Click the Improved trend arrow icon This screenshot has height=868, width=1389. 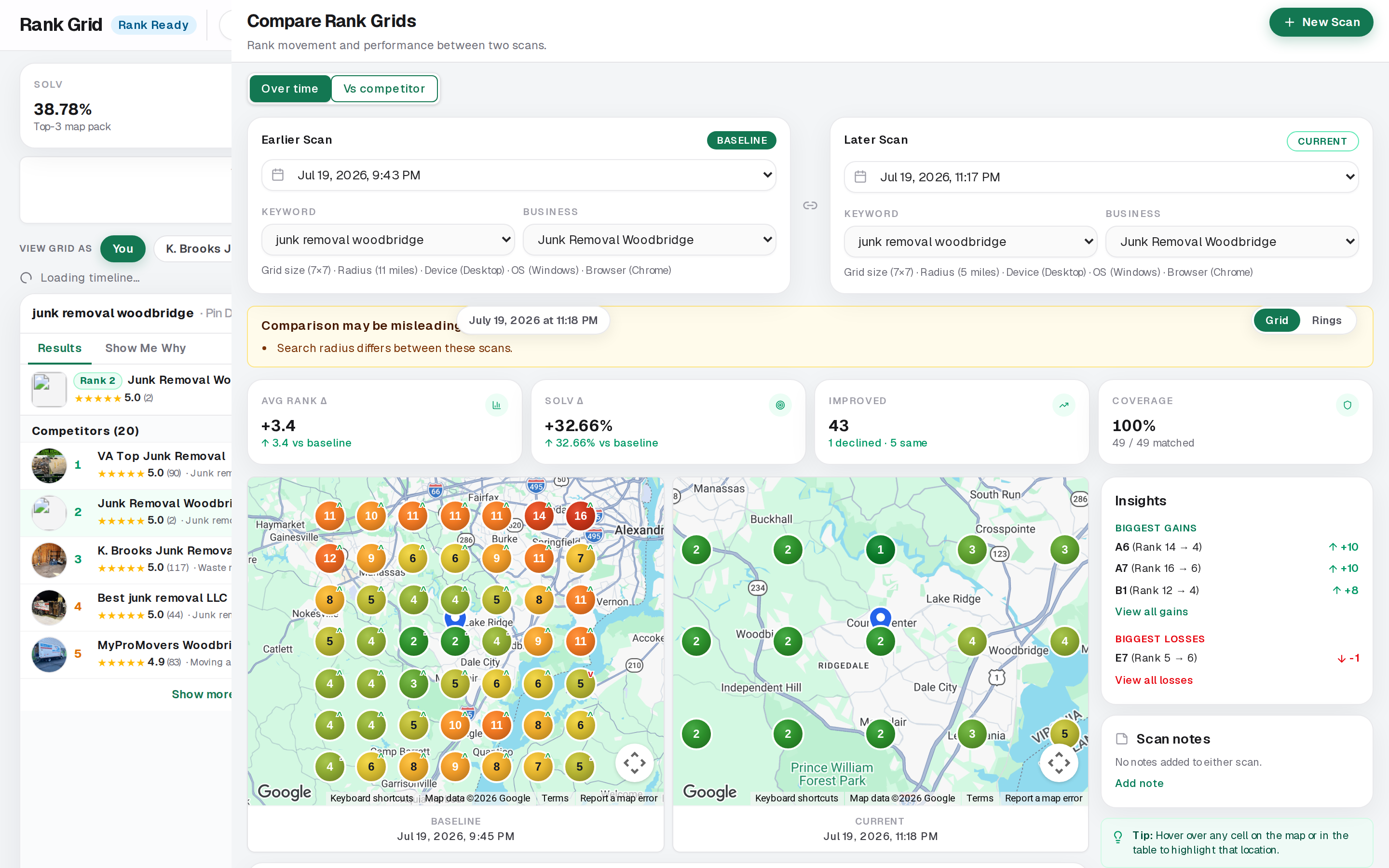click(1063, 405)
